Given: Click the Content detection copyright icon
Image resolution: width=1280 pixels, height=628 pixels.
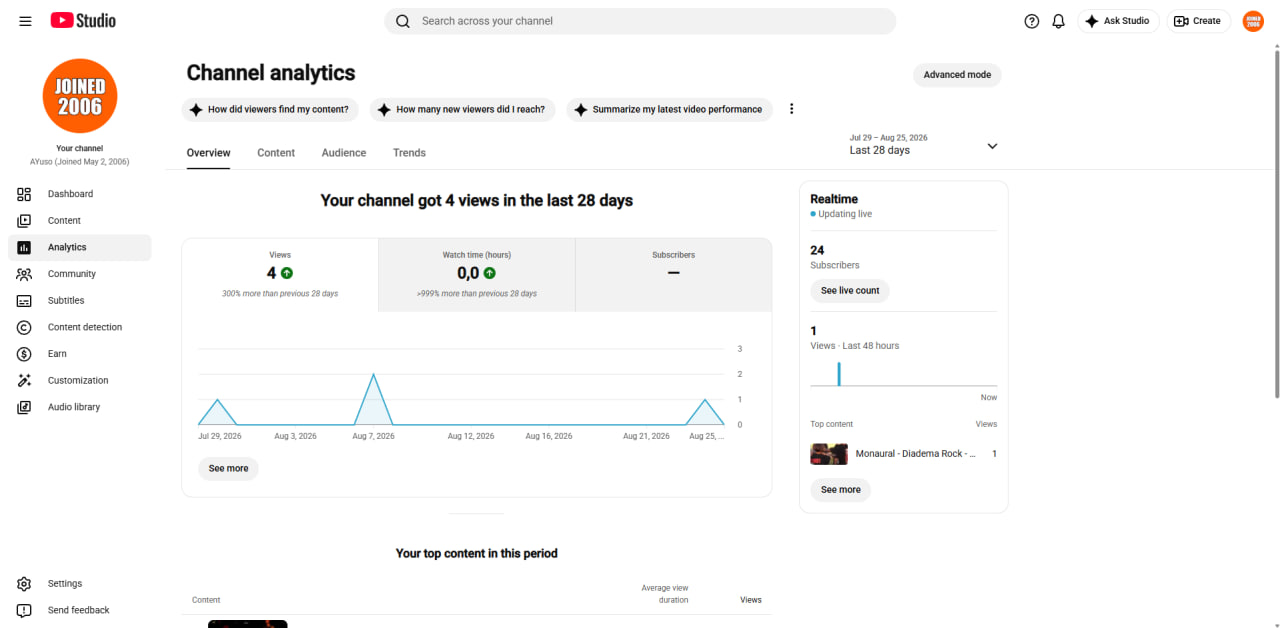Looking at the screenshot, I should 25,327.
